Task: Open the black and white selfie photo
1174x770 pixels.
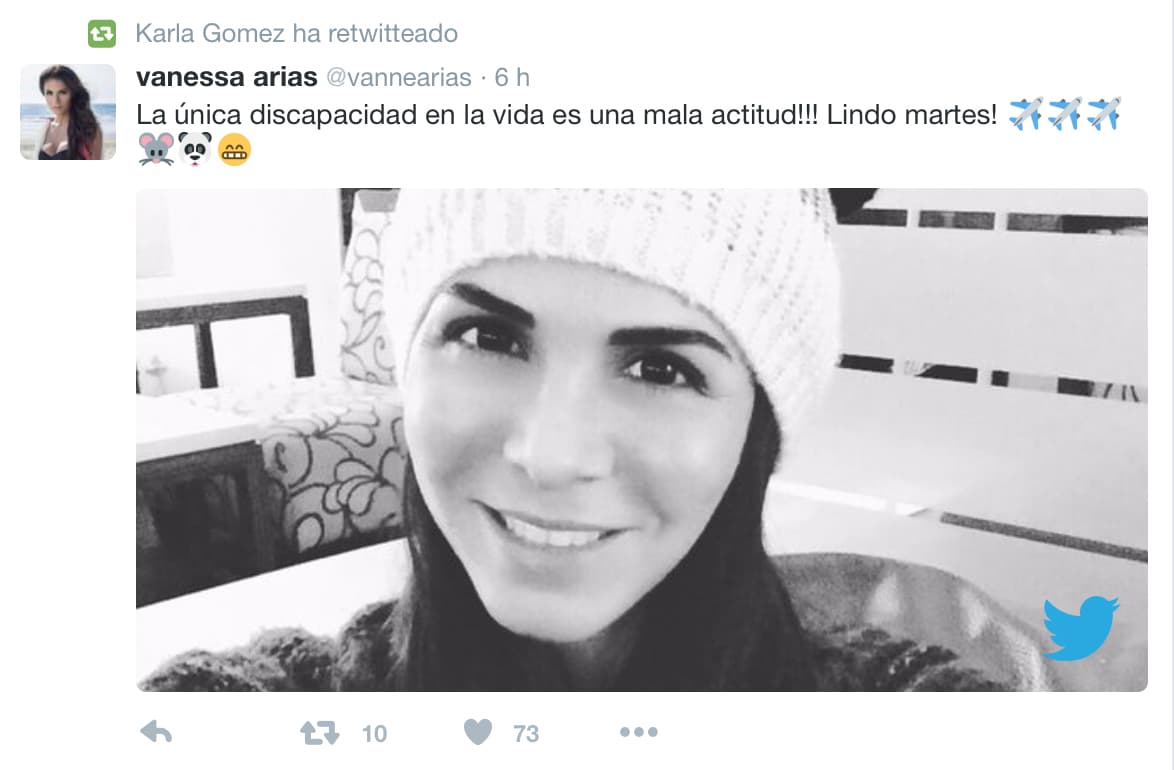Action: (x=642, y=440)
